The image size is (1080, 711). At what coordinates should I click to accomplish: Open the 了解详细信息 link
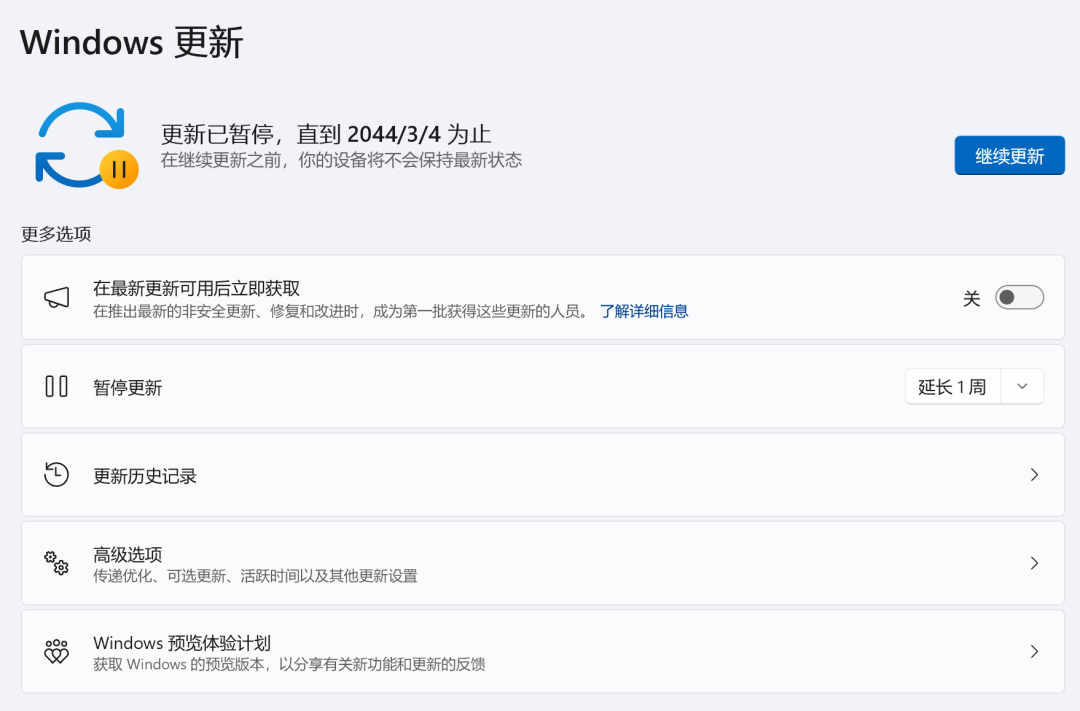645,311
